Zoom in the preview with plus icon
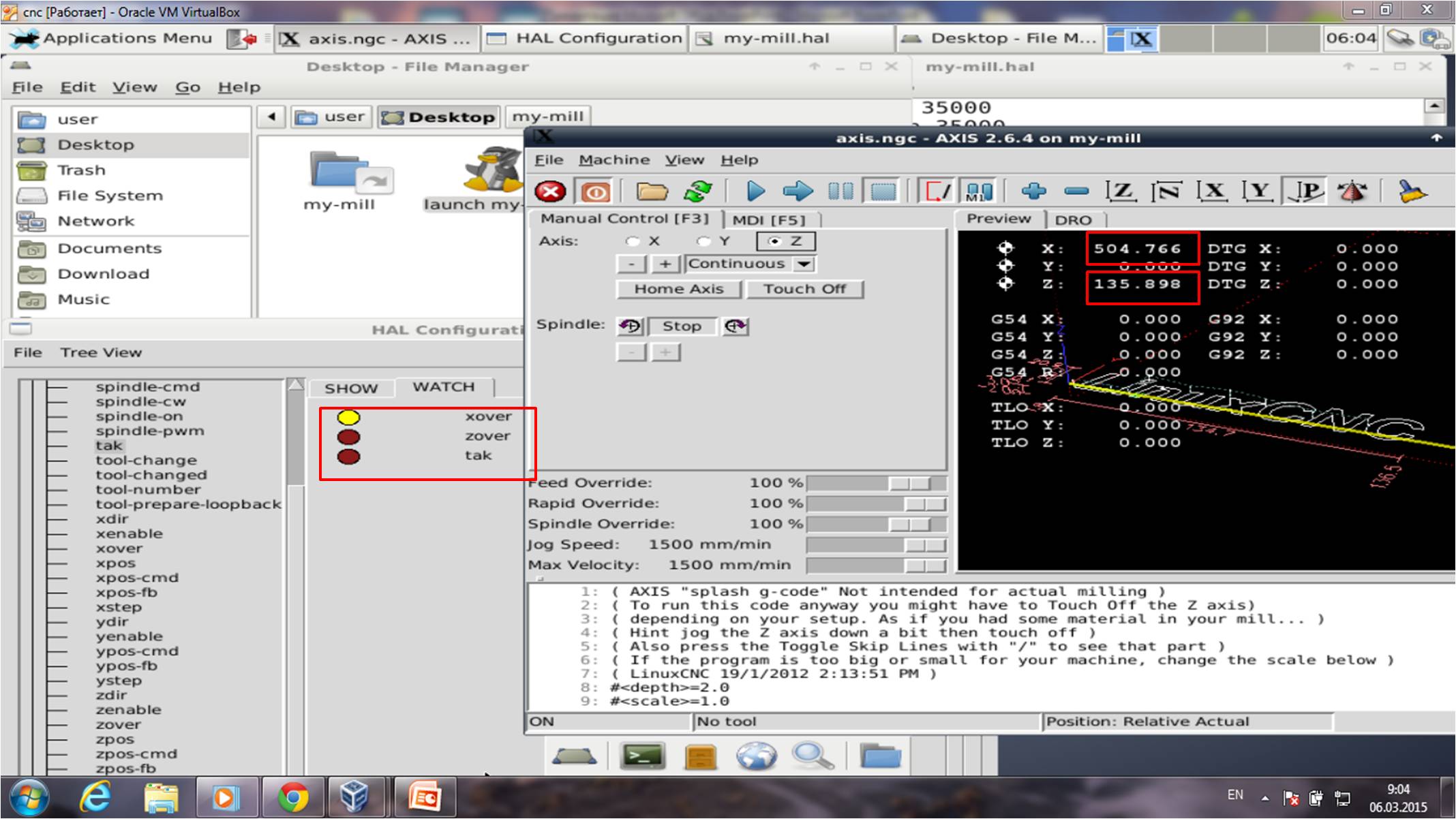1456x819 pixels. point(1033,192)
